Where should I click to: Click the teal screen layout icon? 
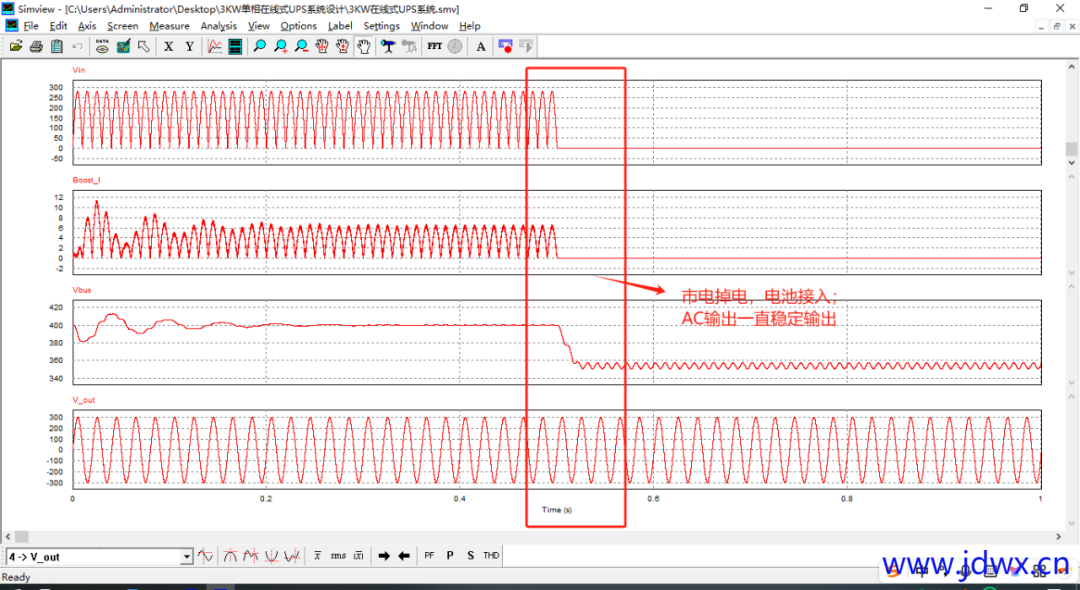point(235,46)
